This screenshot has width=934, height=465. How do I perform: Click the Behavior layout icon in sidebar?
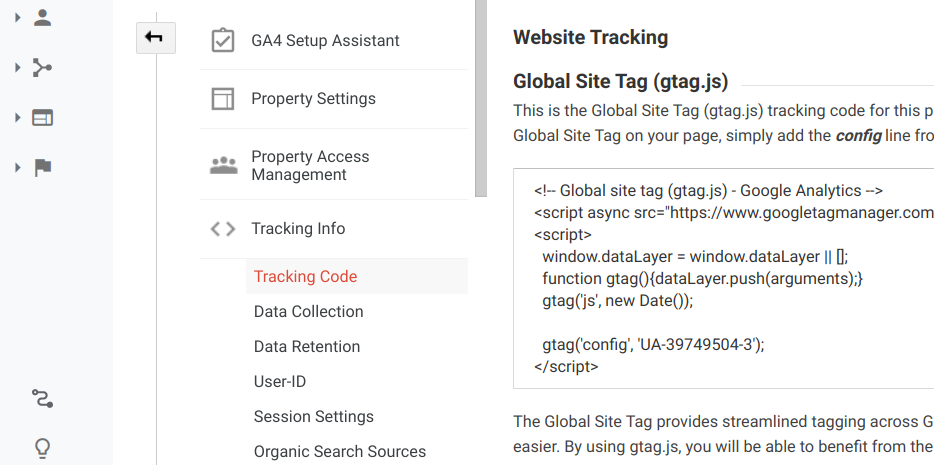click(x=42, y=118)
